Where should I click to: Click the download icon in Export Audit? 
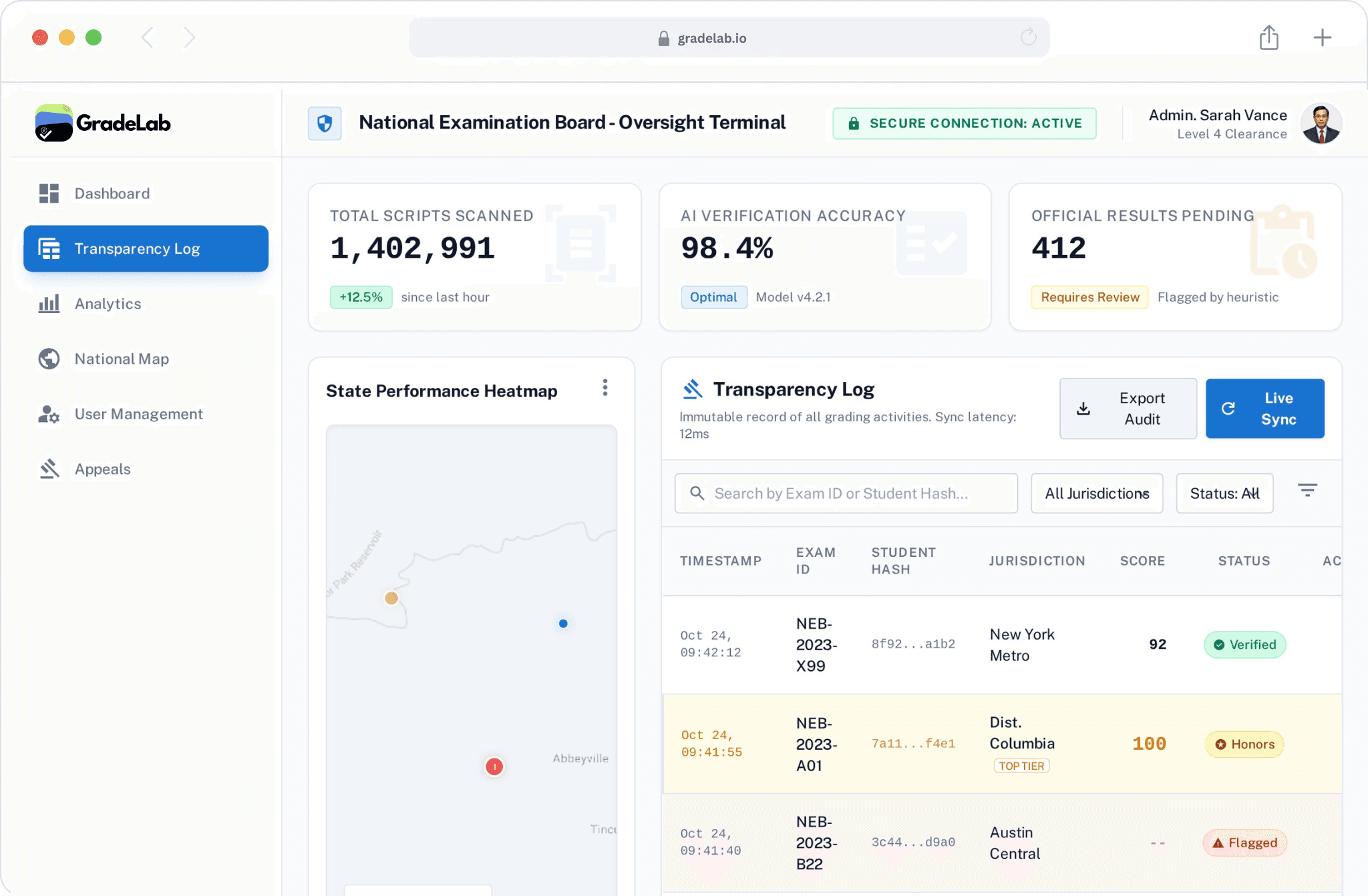pyautogui.click(x=1083, y=409)
